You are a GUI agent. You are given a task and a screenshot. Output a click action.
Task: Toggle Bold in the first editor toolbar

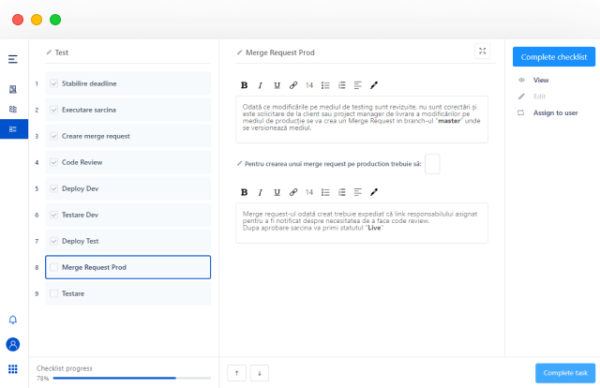(244, 85)
